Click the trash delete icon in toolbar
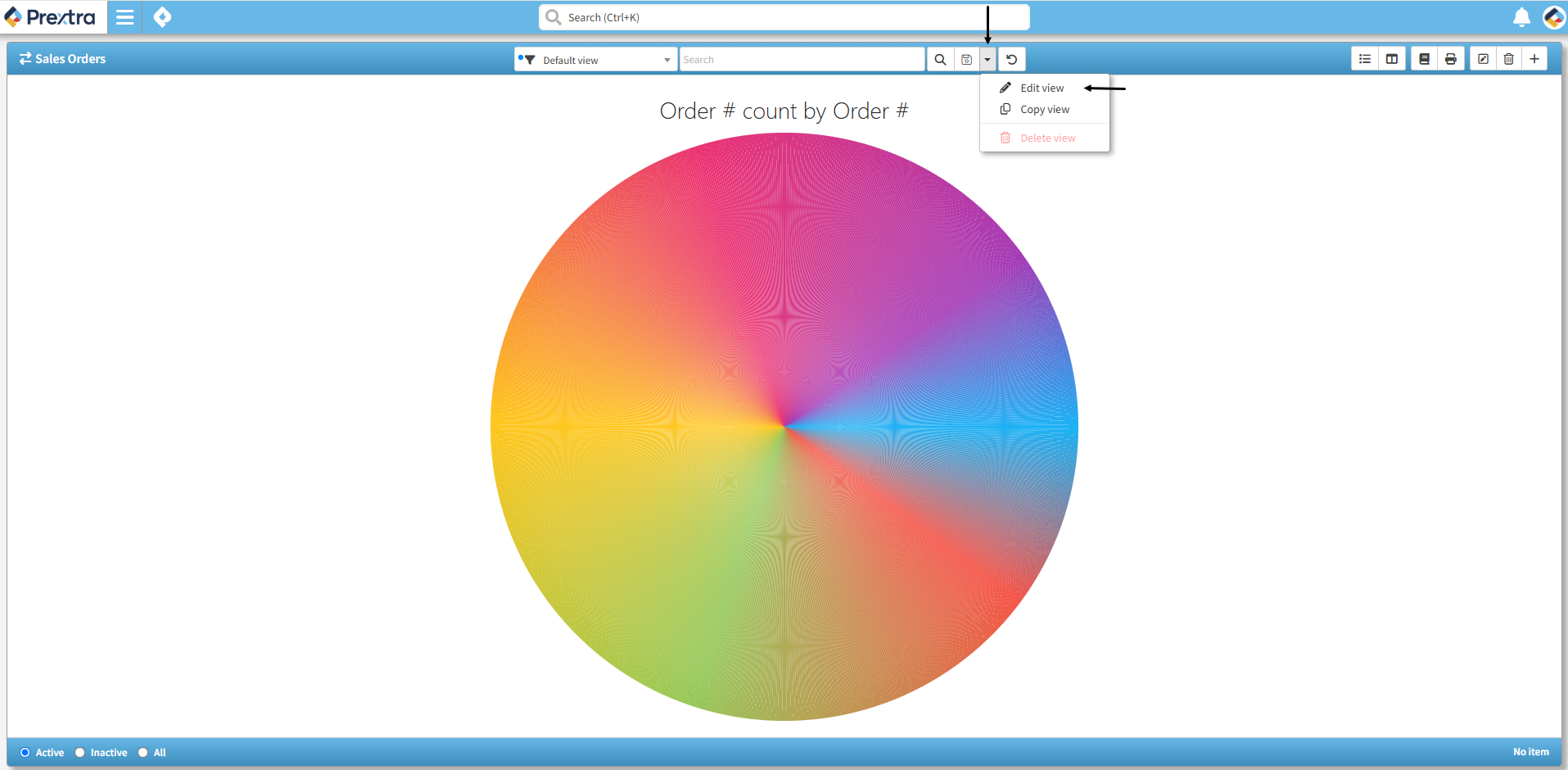 (x=1508, y=59)
